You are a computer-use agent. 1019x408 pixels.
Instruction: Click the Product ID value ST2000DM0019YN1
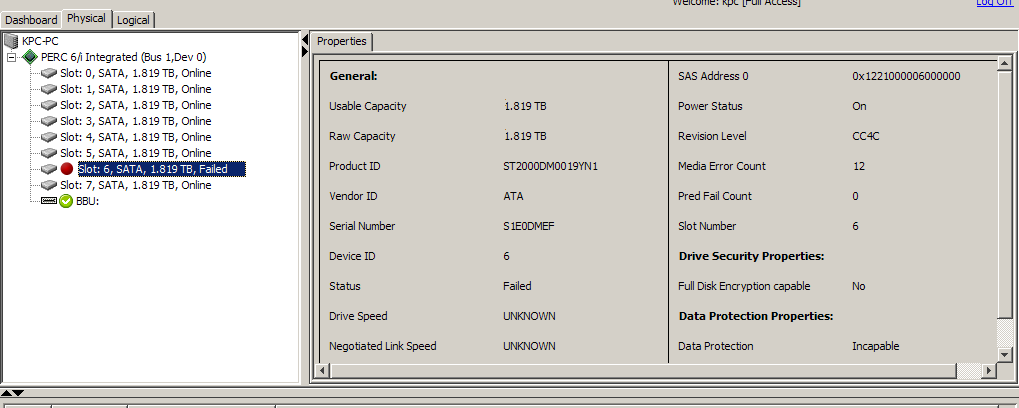point(550,166)
